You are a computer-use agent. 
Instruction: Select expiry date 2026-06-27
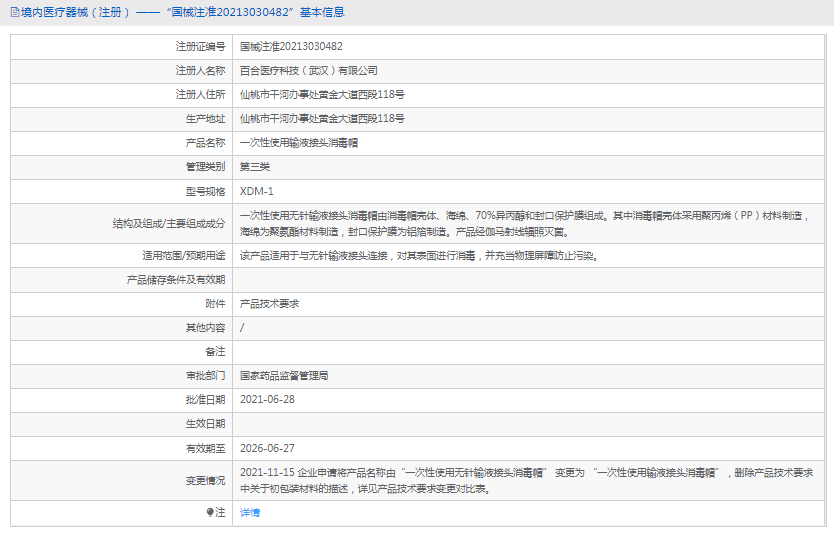[267, 448]
